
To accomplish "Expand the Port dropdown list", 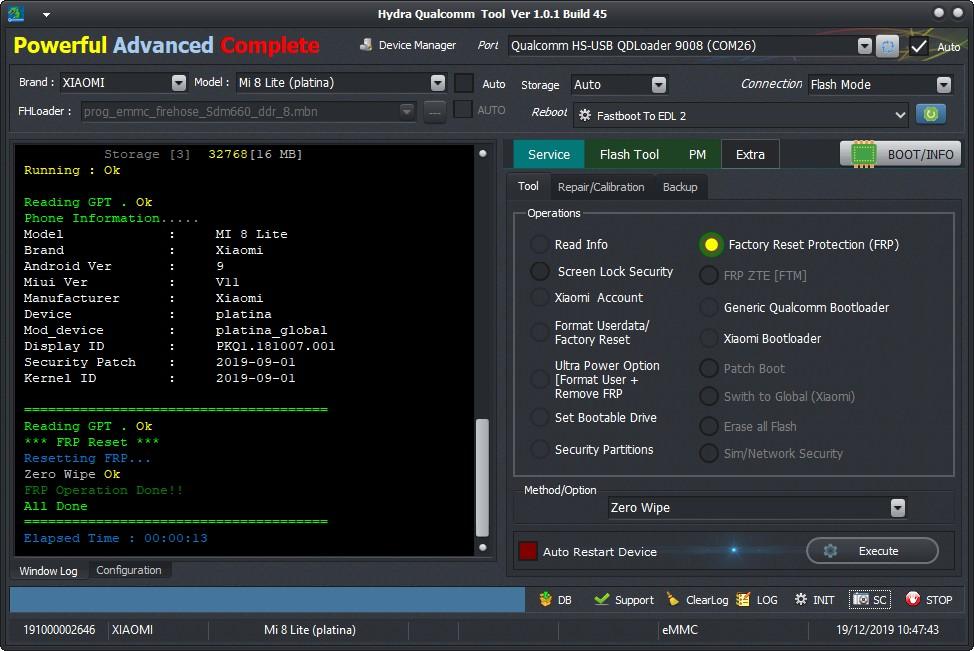I will click(x=865, y=46).
